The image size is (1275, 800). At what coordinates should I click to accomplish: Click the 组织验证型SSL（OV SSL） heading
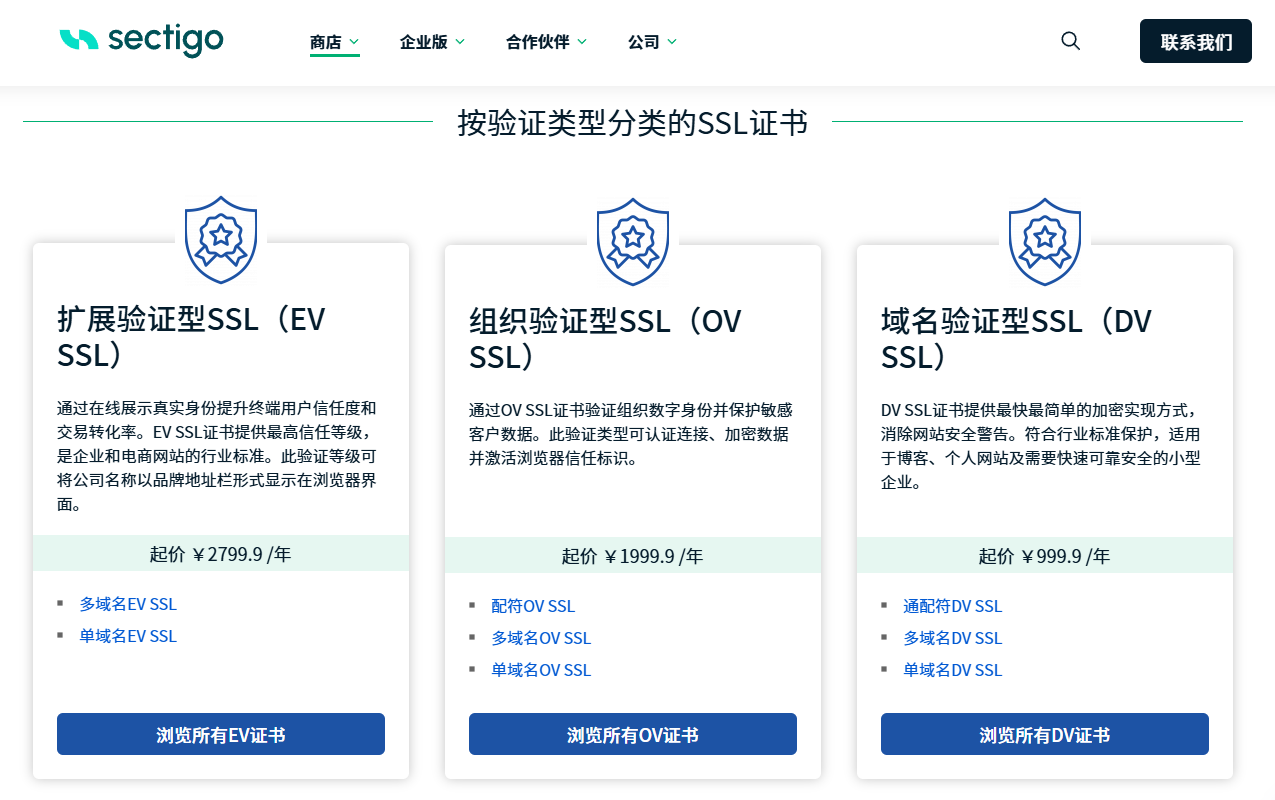click(606, 339)
